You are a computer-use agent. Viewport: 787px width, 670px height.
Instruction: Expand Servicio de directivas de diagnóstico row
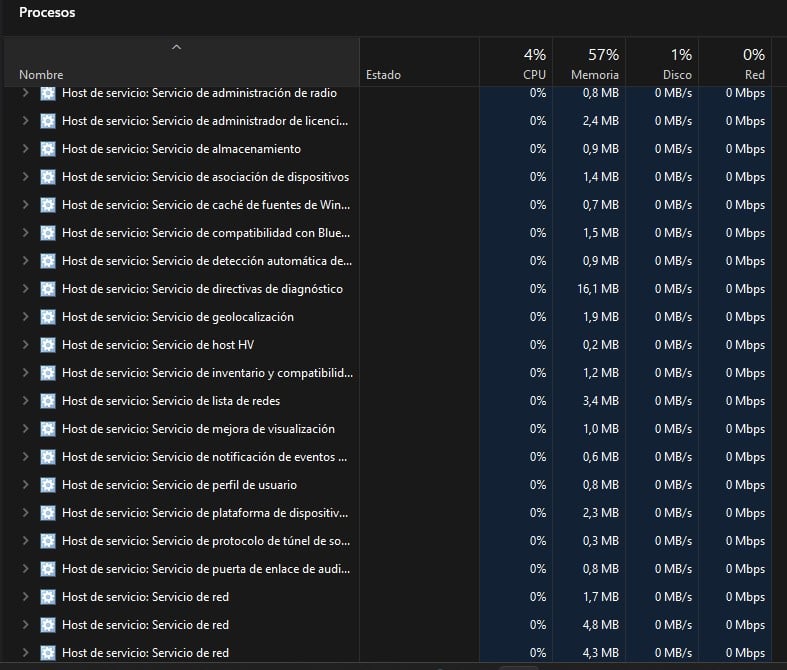pyautogui.click(x=25, y=289)
